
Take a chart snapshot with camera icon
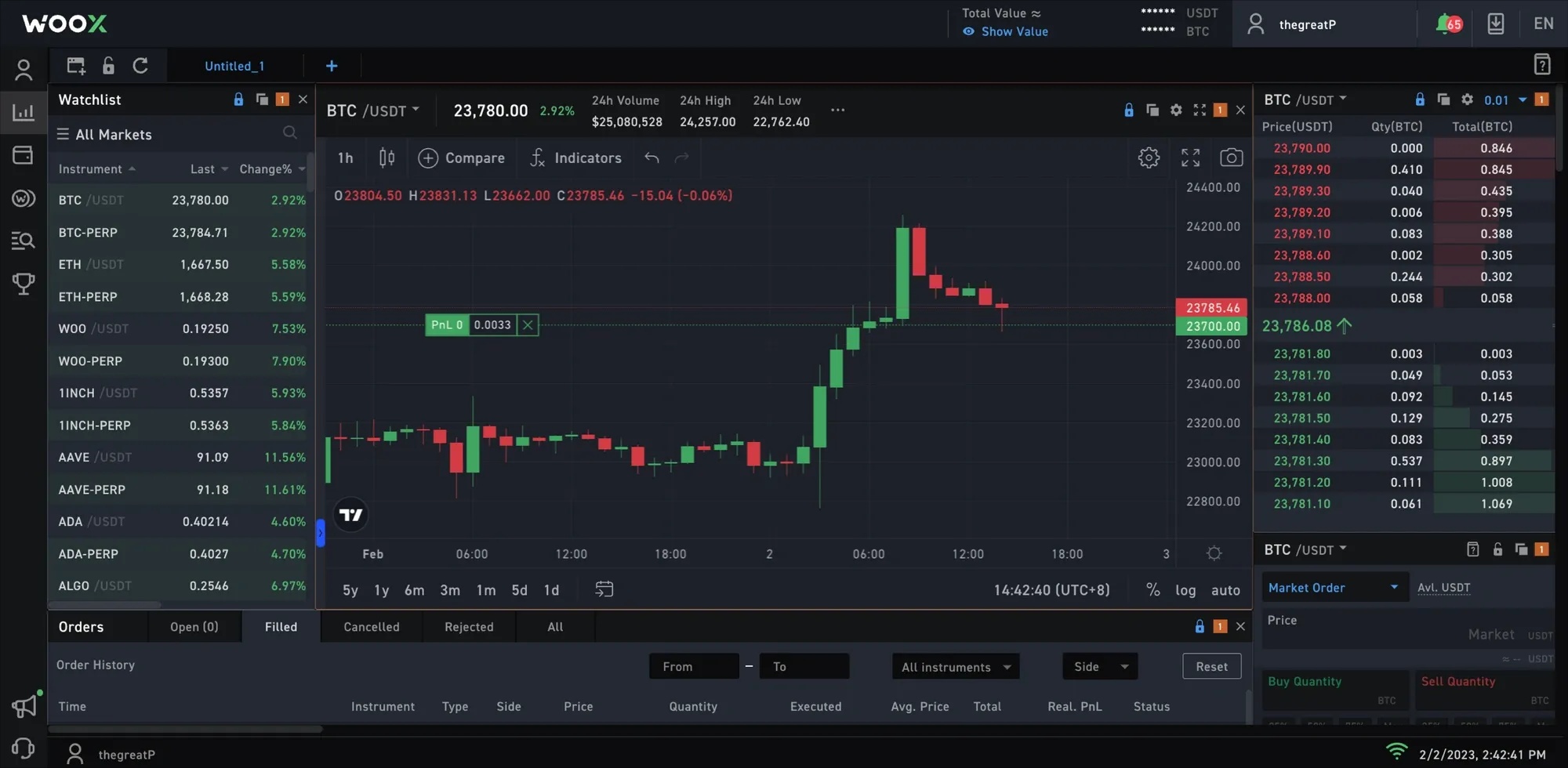click(x=1231, y=158)
